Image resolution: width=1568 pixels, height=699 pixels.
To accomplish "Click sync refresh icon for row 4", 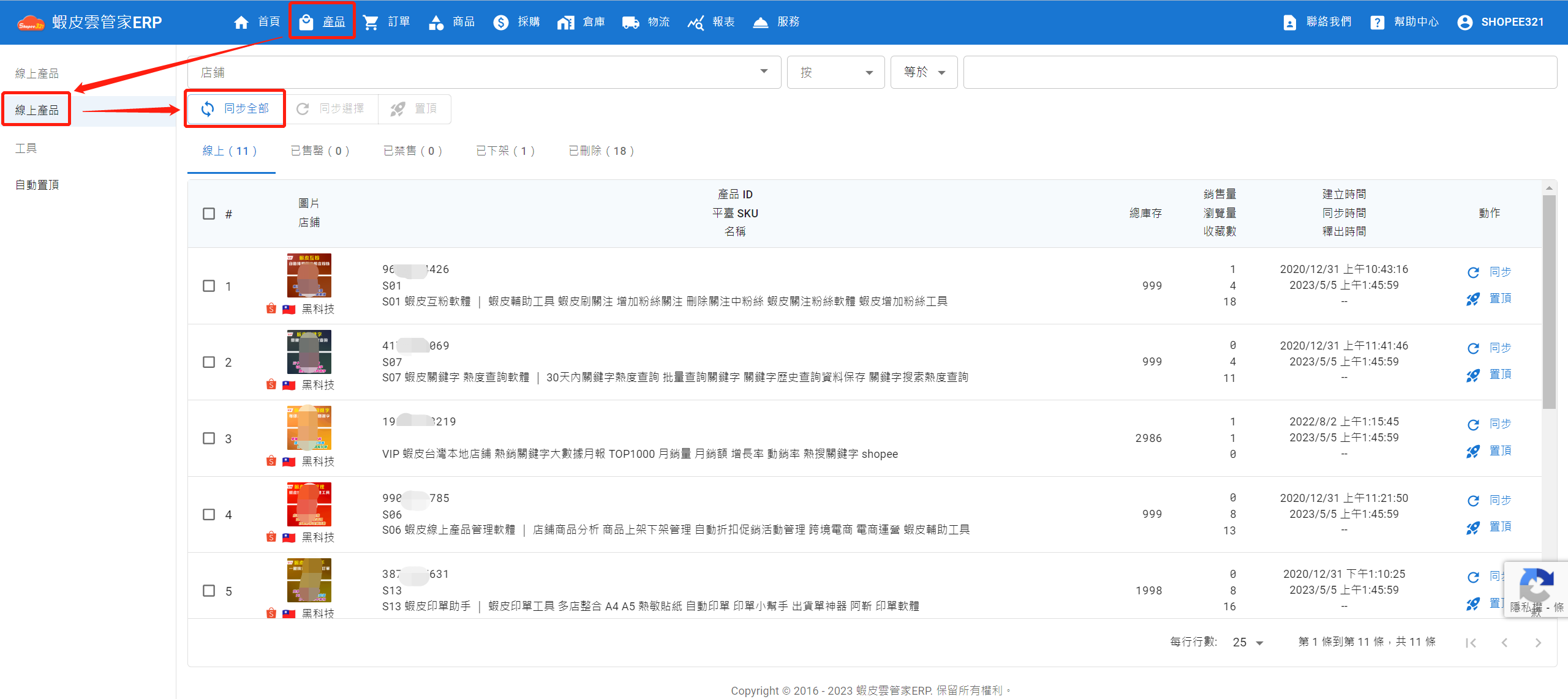I will tap(1473, 501).
